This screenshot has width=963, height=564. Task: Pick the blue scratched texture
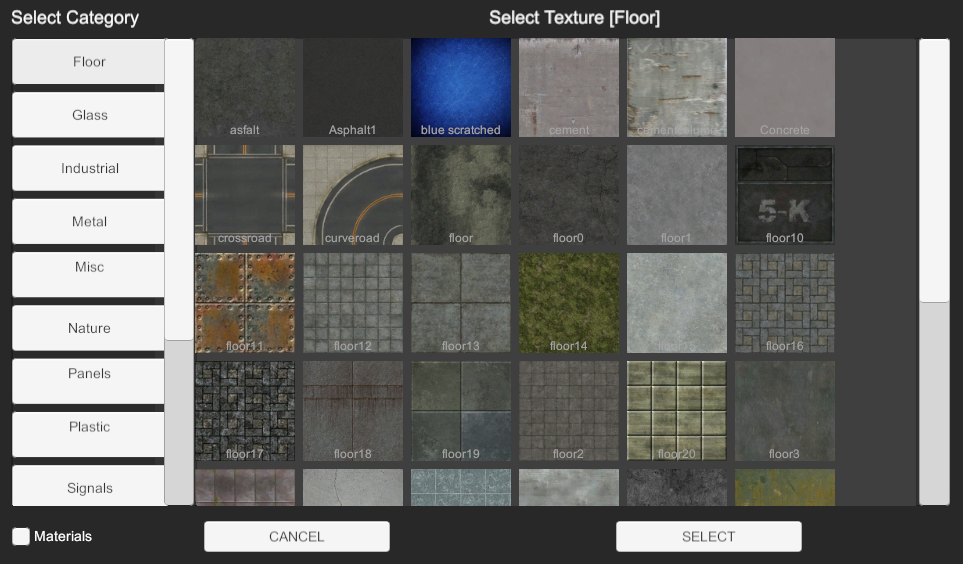(x=461, y=87)
